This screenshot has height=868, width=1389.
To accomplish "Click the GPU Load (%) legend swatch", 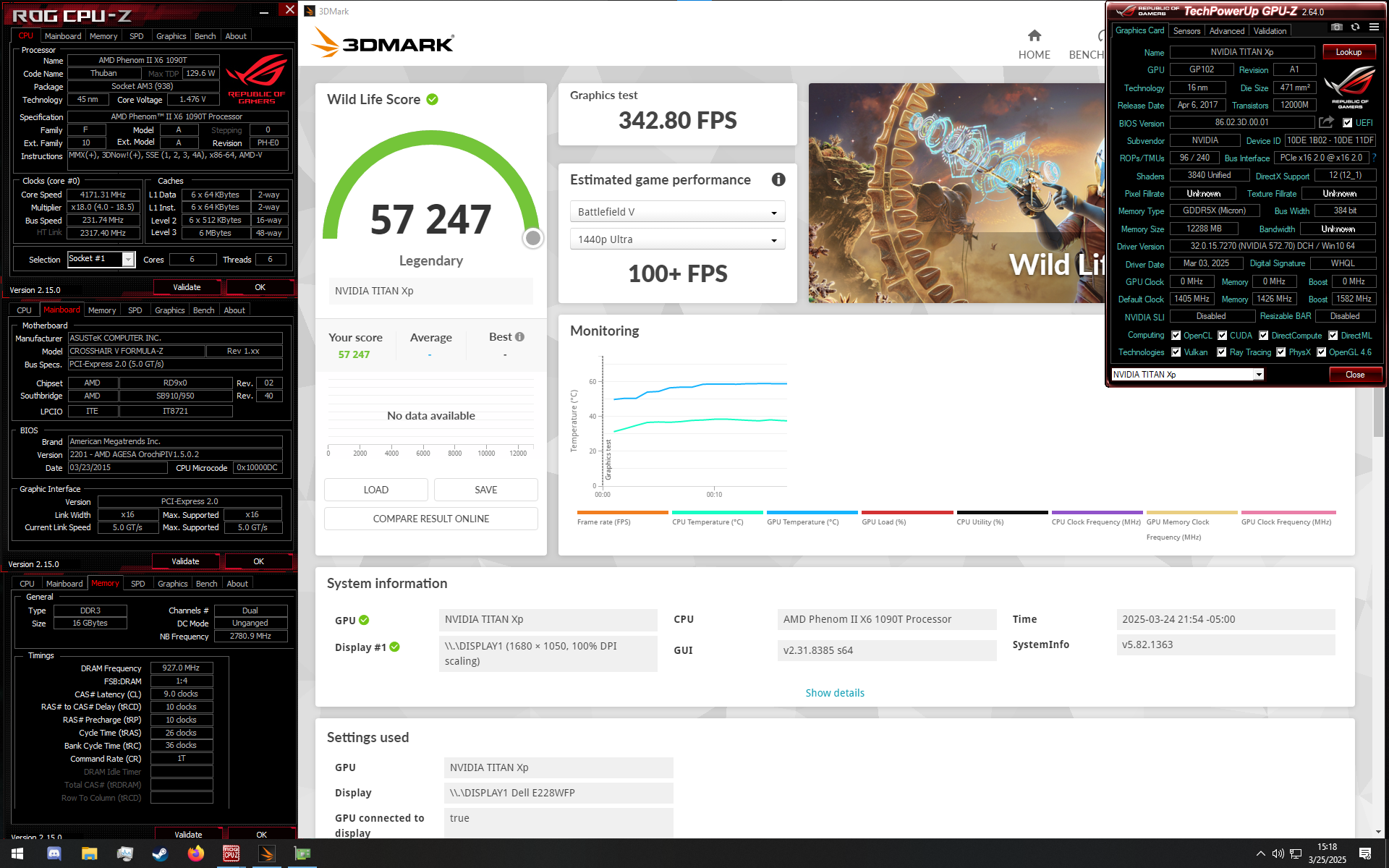I will (906, 513).
